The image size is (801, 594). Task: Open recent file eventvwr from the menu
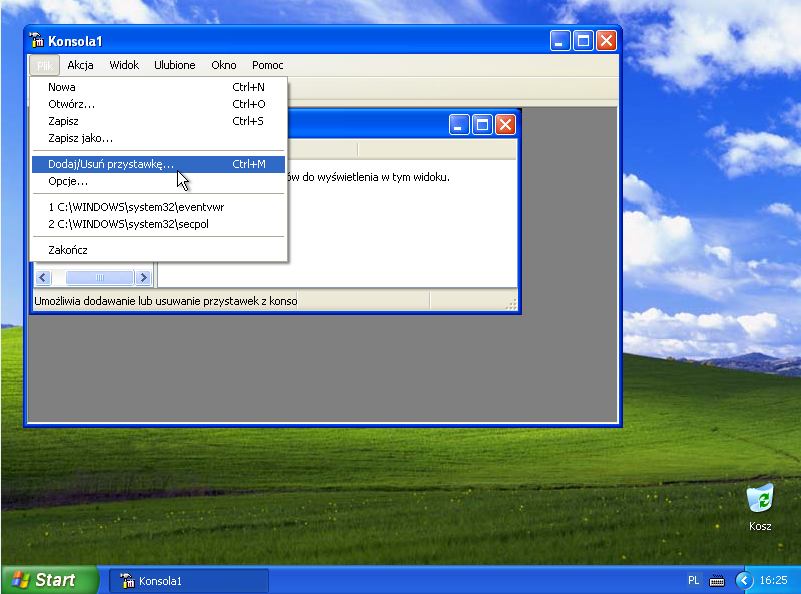[x=136, y=207]
